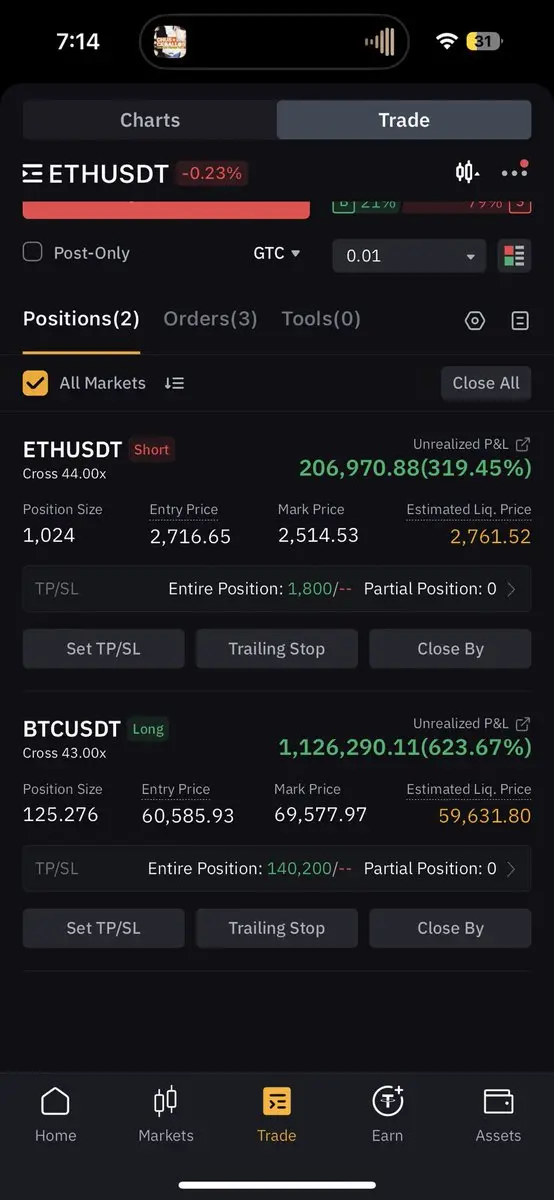Enable the Post-Only checkbox
The image size is (554, 1200).
point(33,252)
